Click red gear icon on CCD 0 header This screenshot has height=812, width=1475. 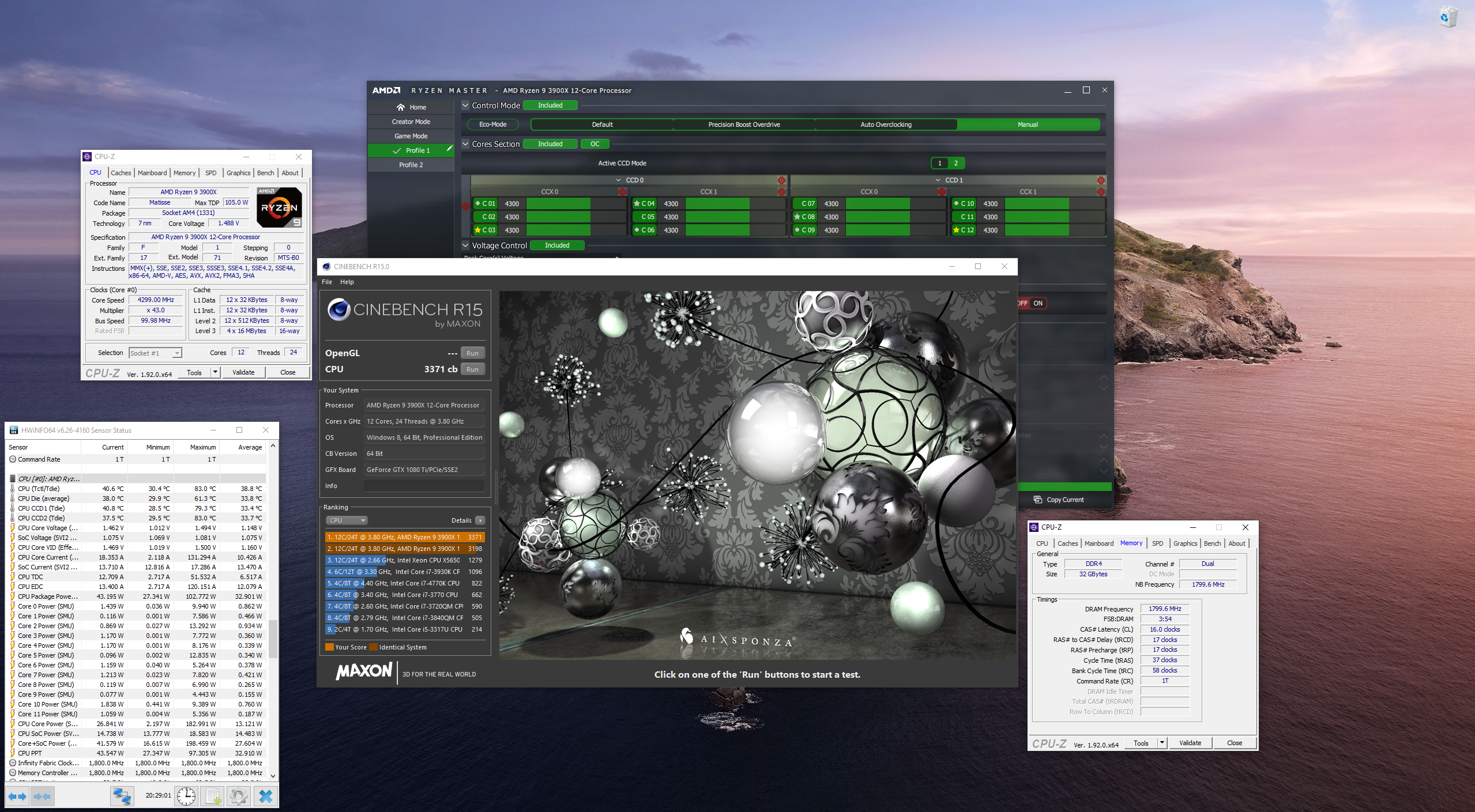point(781,180)
